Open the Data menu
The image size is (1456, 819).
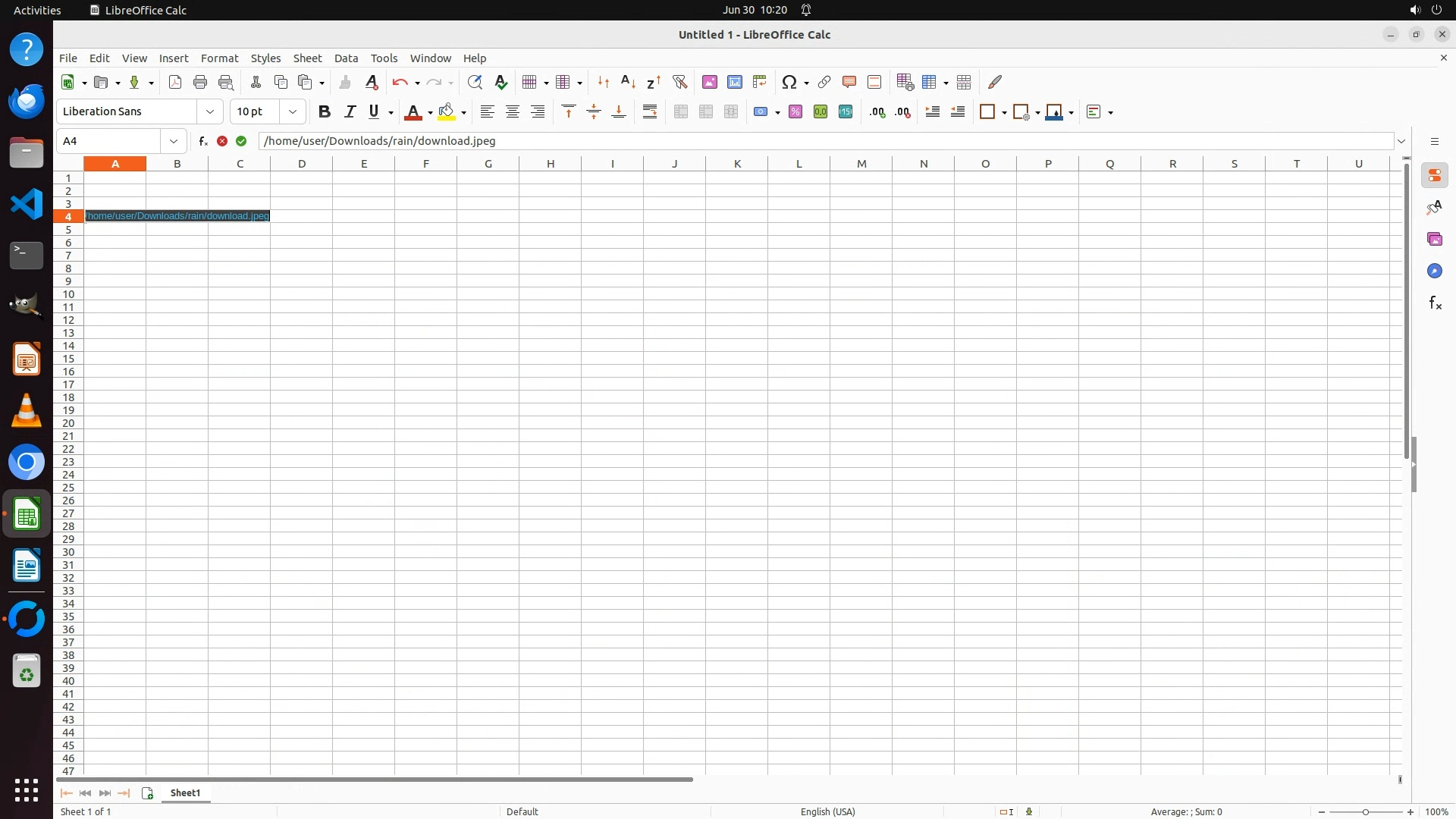click(346, 58)
